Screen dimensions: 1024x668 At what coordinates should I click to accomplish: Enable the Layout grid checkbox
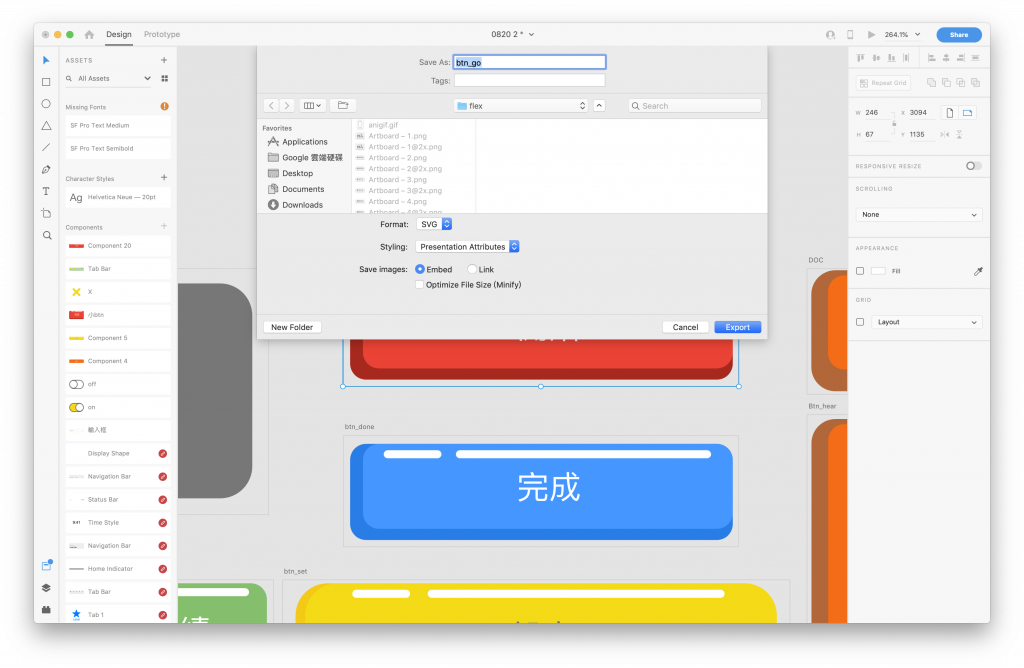[x=860, y=322]
